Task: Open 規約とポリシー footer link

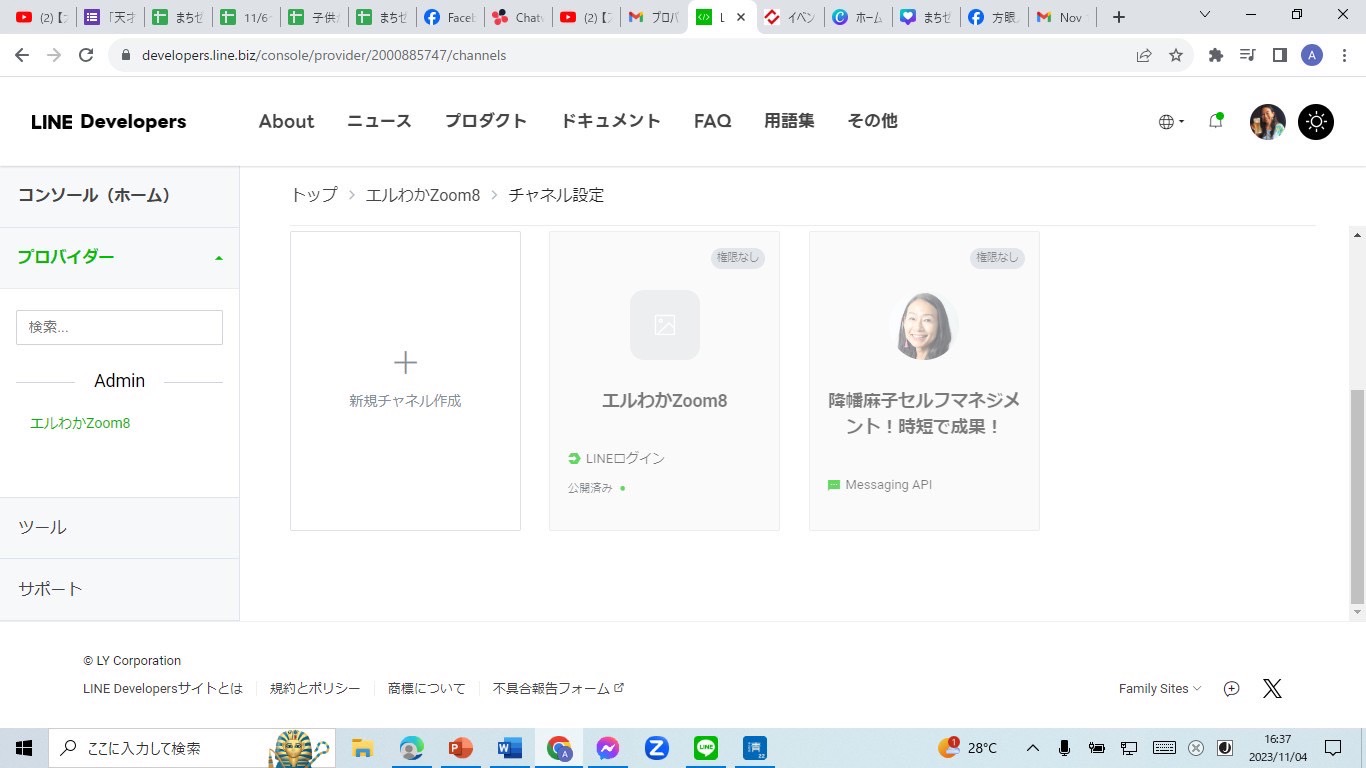Action: pos(315,689)
